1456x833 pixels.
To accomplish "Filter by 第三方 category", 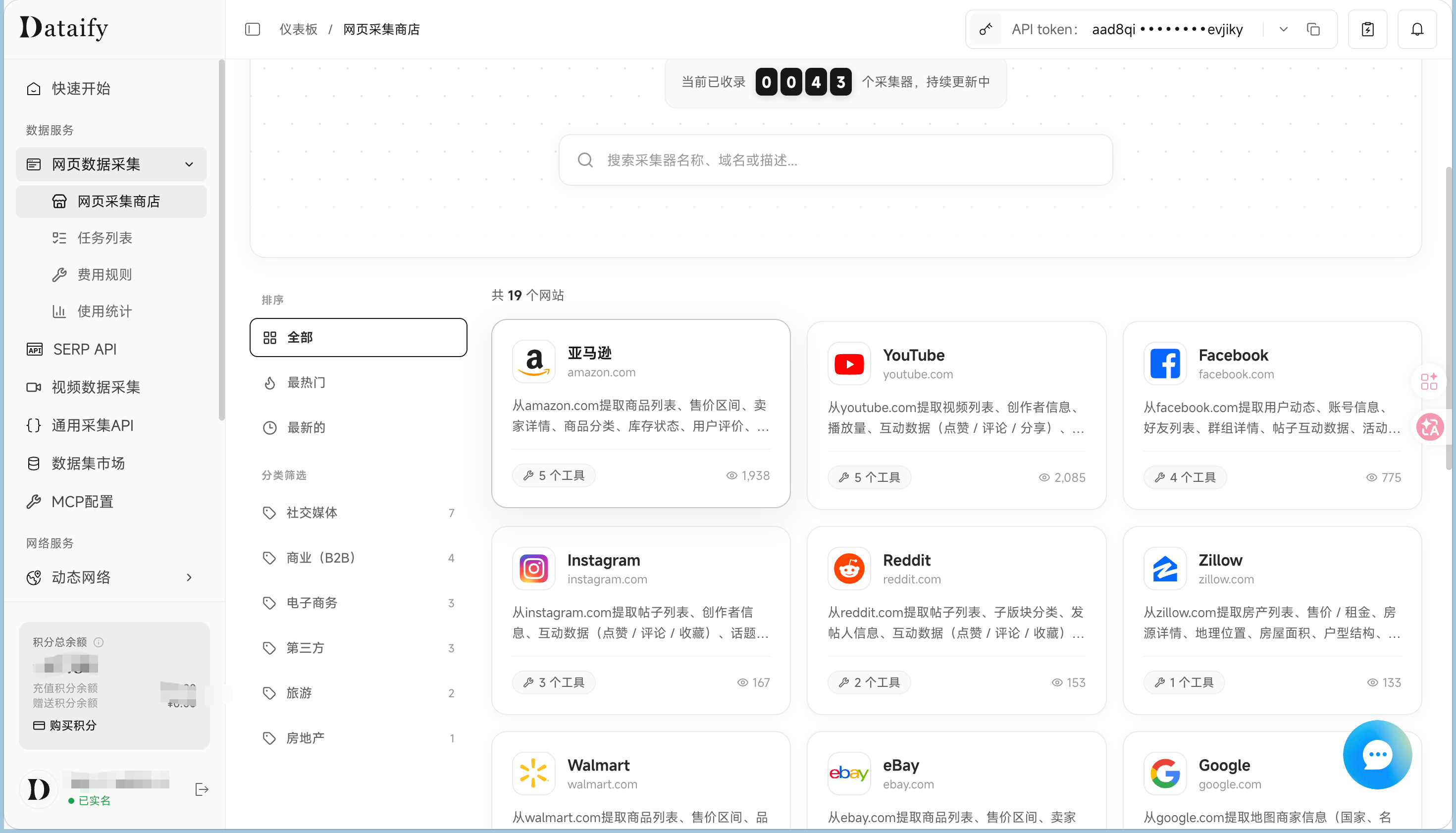I will click(x=358, y=648).
